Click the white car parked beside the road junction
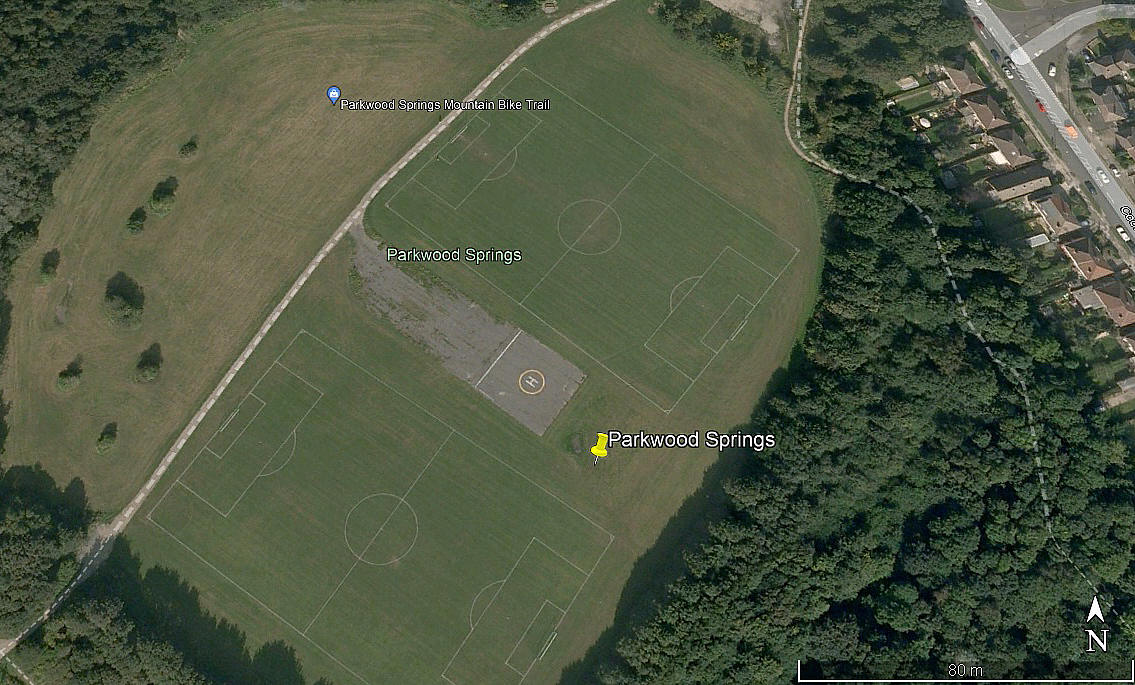 1052,70
